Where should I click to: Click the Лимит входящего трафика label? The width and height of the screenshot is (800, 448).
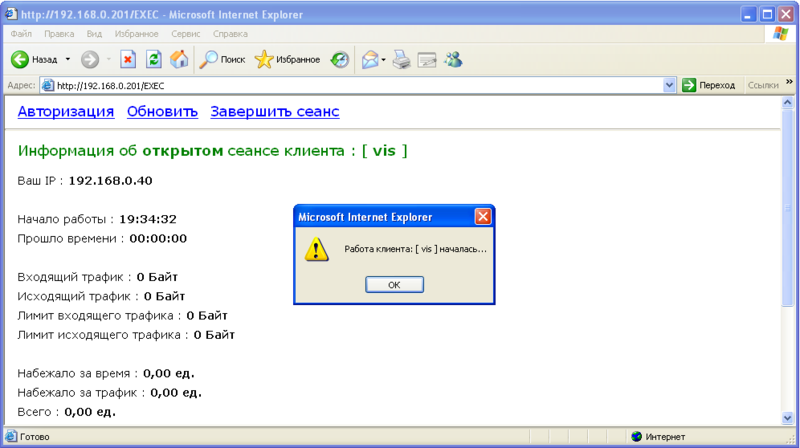click(95, 316)
